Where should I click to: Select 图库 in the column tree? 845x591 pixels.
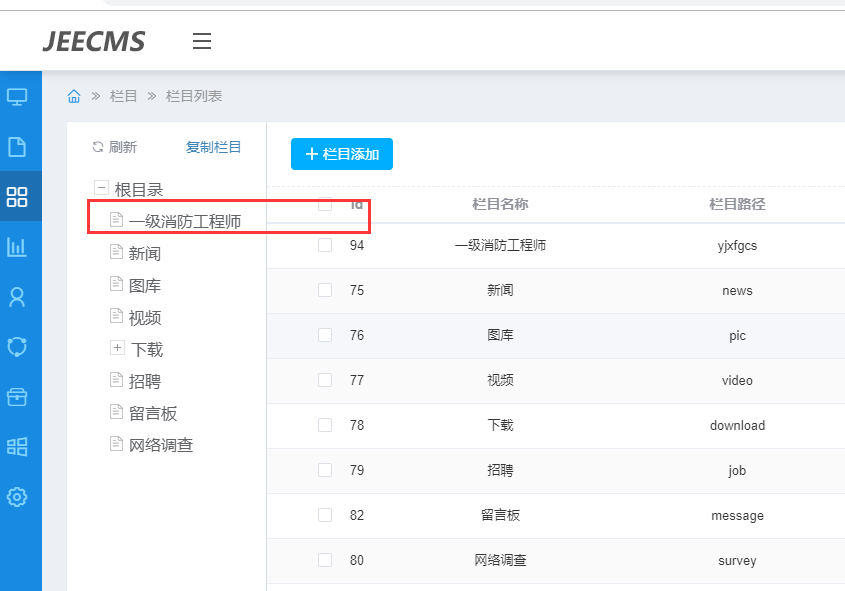coord(145,286)
